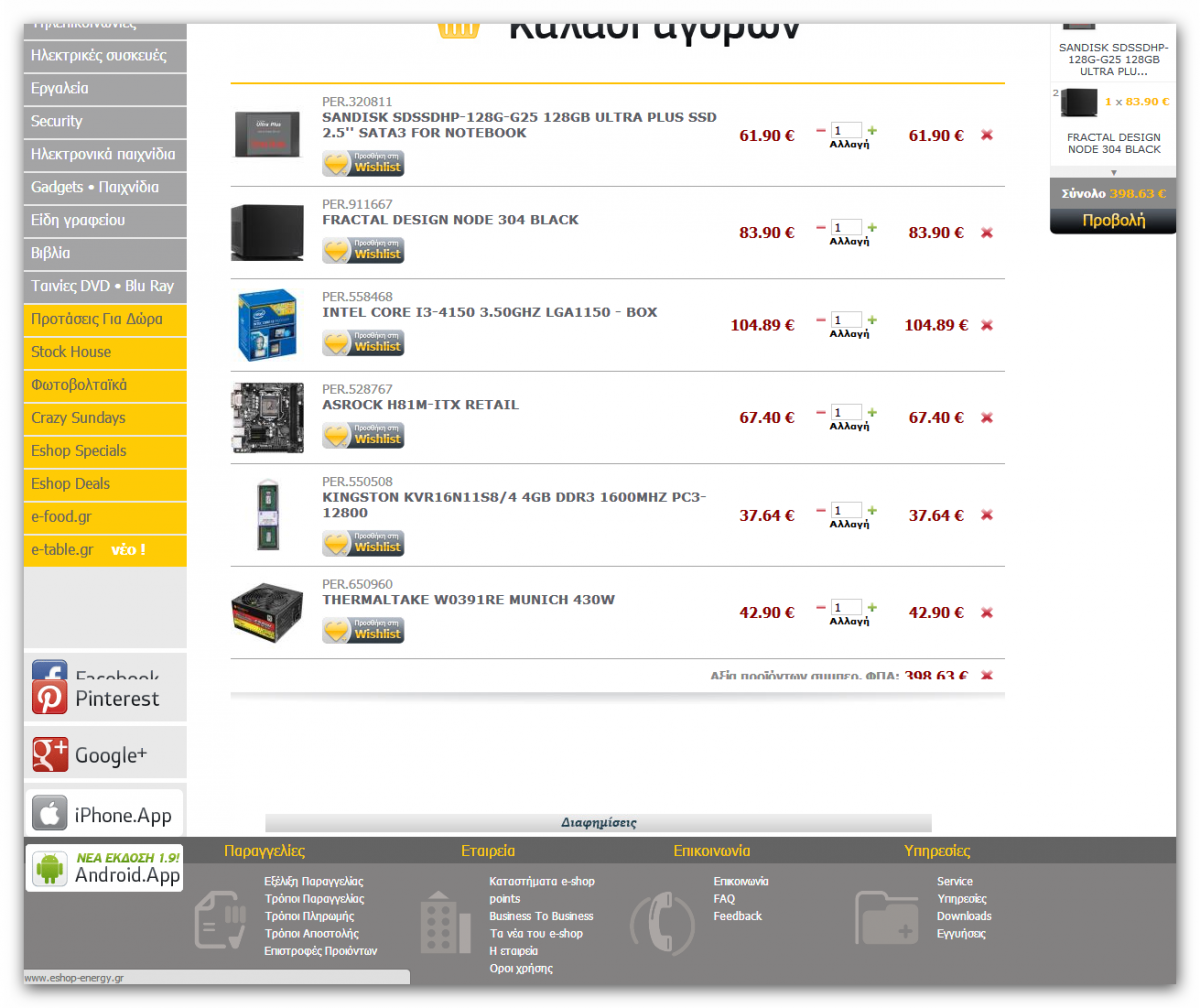The width and height of the screenshot is (1200, 1008).
Task: Open Εξέλιξη Παραγγελίας footer link
Action: point(314,882)
